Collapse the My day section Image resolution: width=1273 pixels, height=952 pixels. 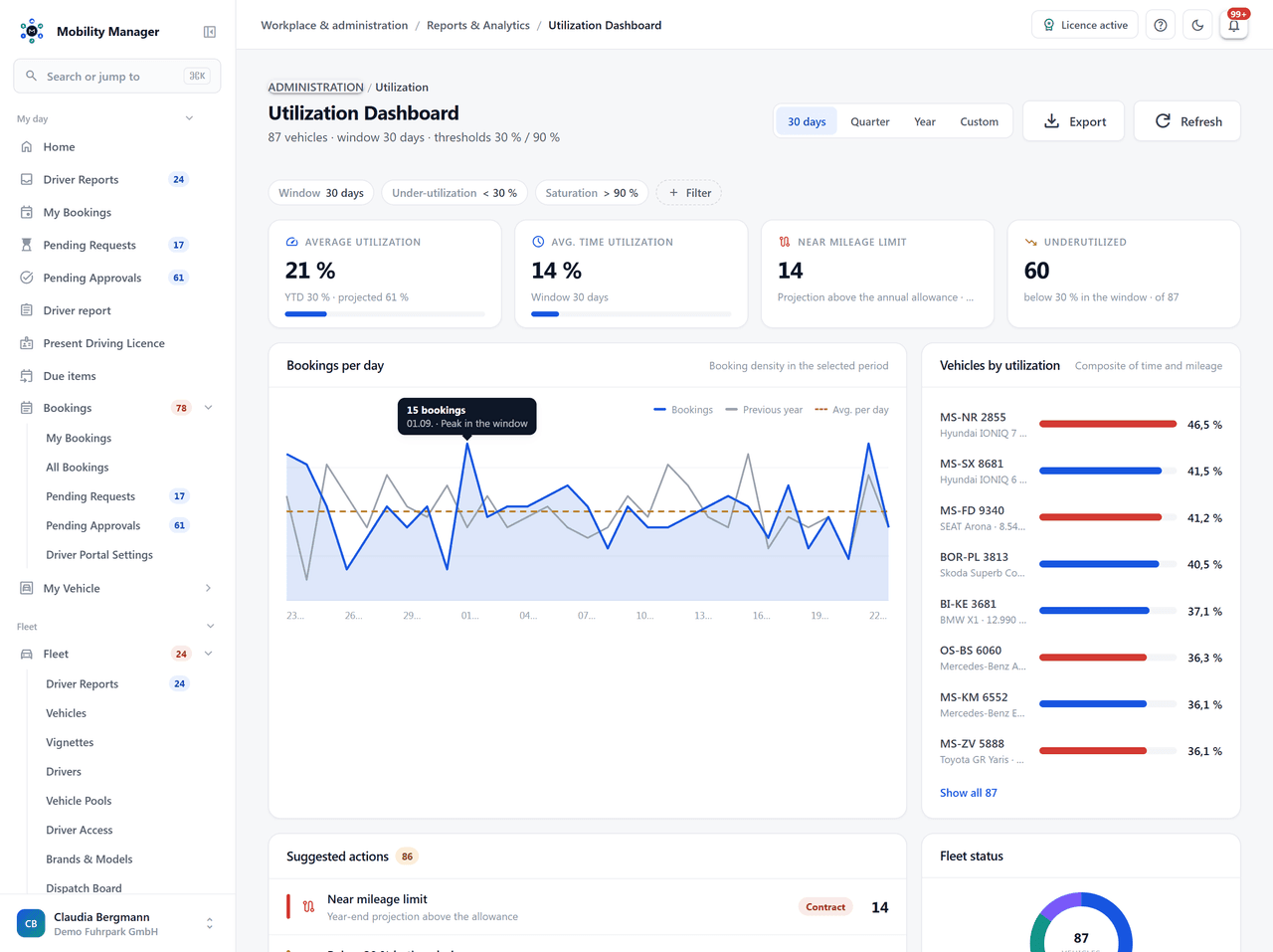[x=189, y=119]
